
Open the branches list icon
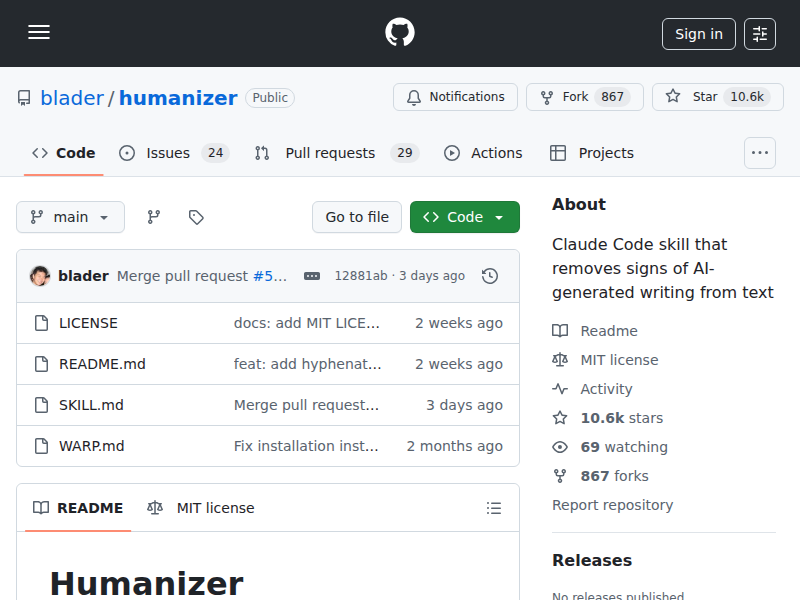tap(153, 217)
